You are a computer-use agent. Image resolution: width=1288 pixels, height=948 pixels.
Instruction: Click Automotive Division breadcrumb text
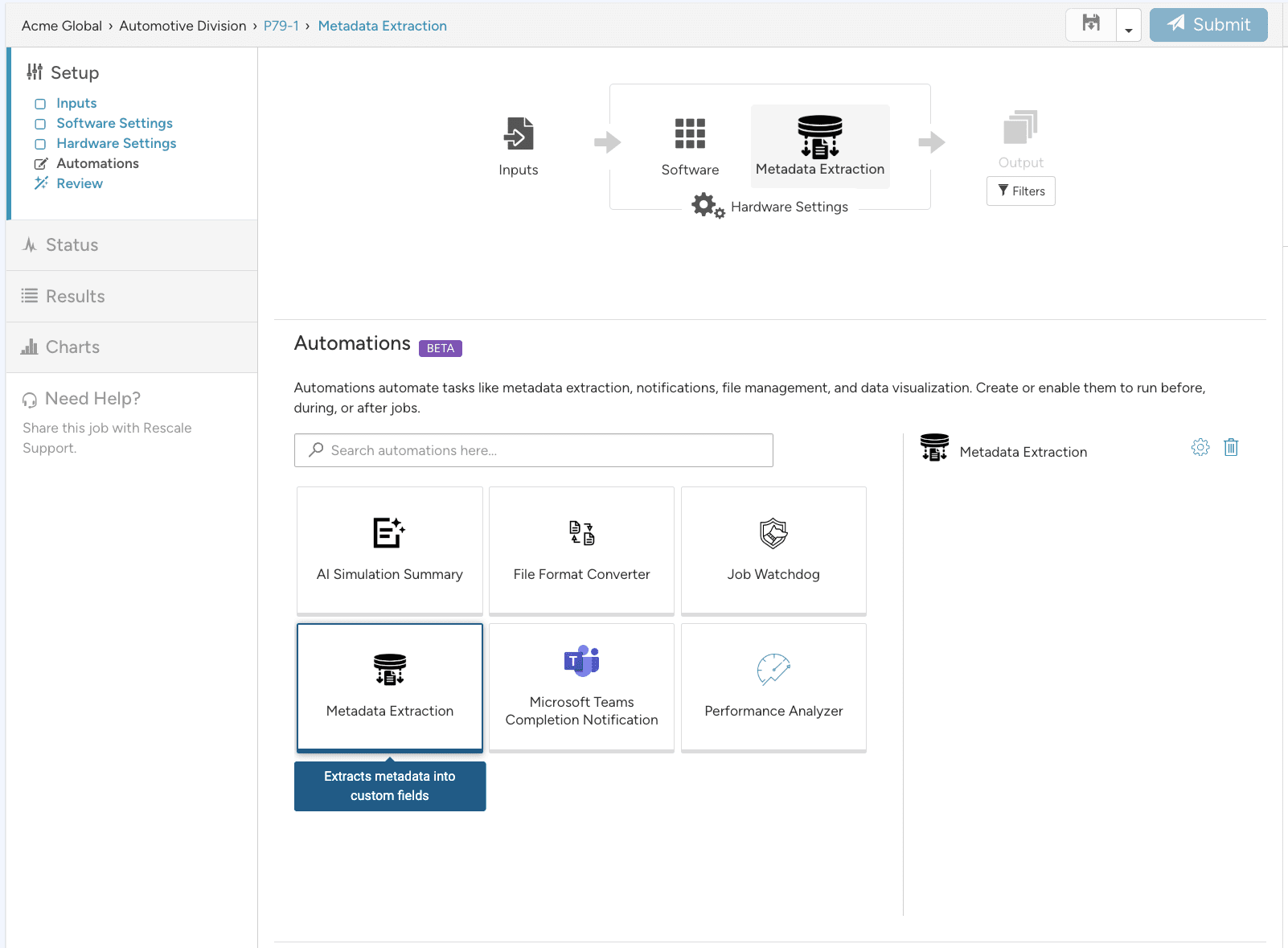(183, 26)
